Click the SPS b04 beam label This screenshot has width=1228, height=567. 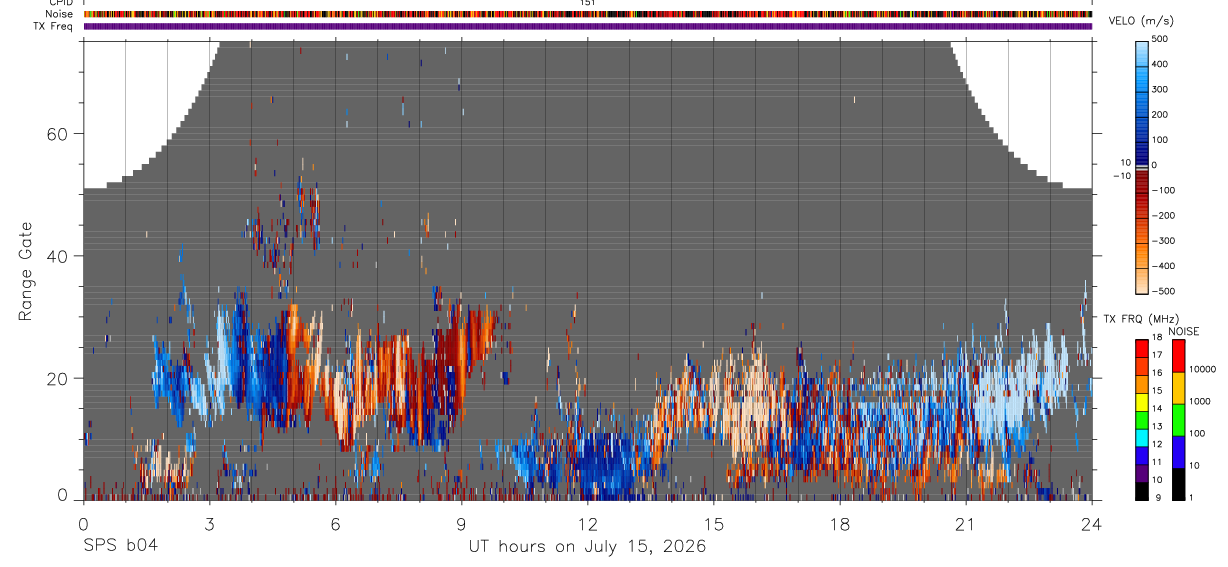(x=120, y=547)
